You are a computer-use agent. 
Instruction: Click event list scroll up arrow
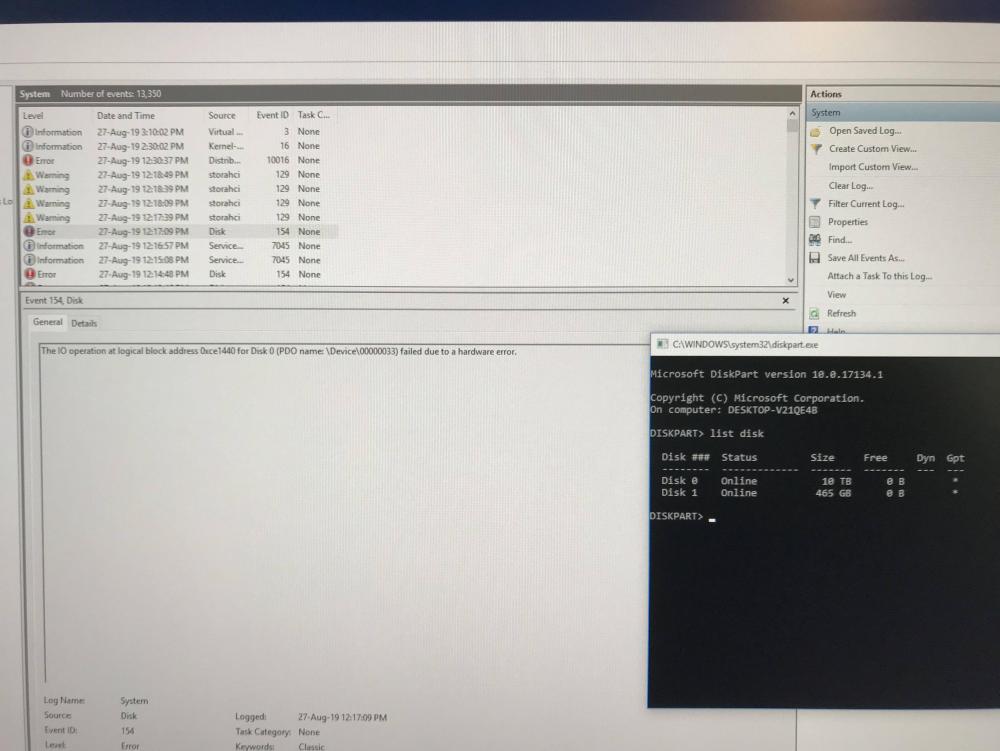792,113
